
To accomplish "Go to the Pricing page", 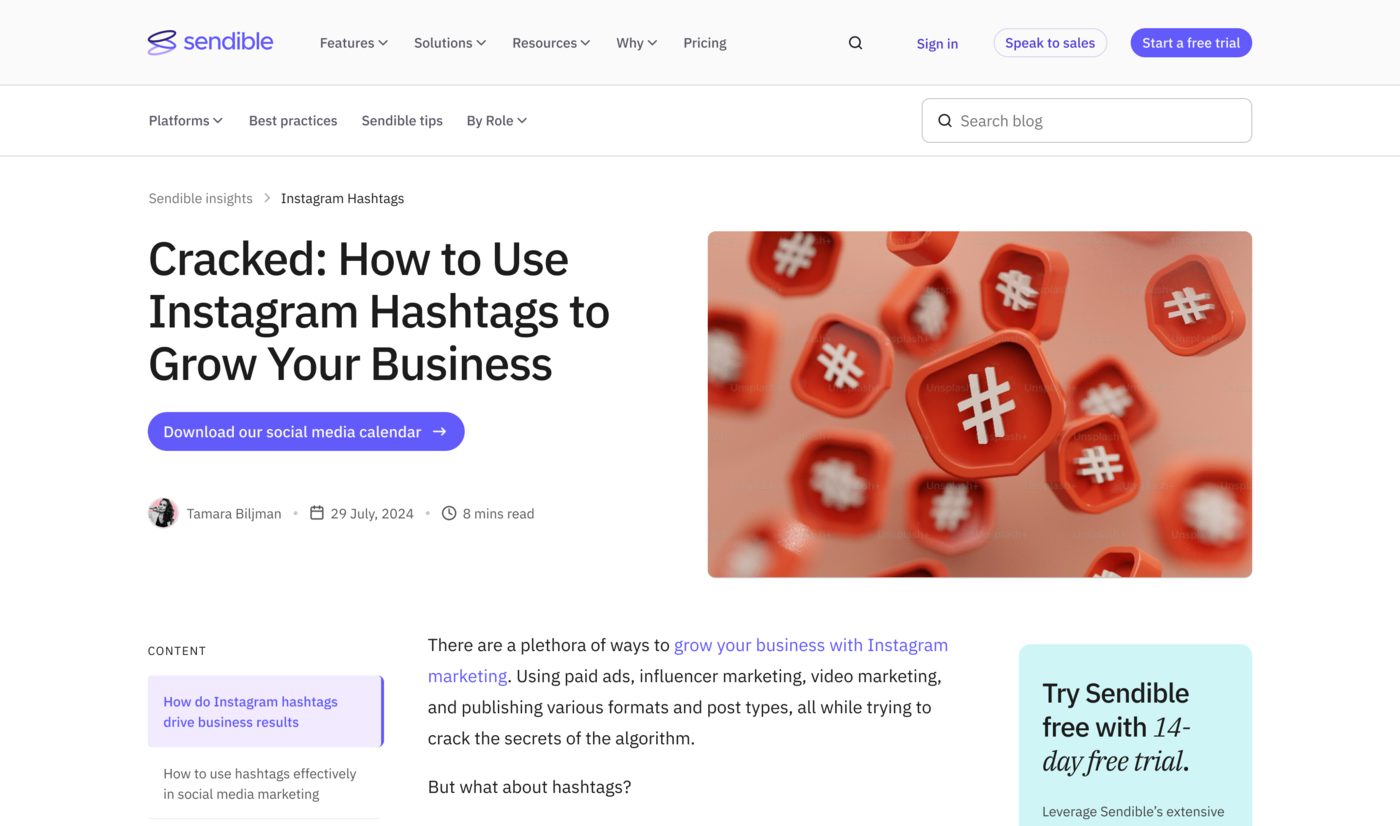I will point(705,43).
